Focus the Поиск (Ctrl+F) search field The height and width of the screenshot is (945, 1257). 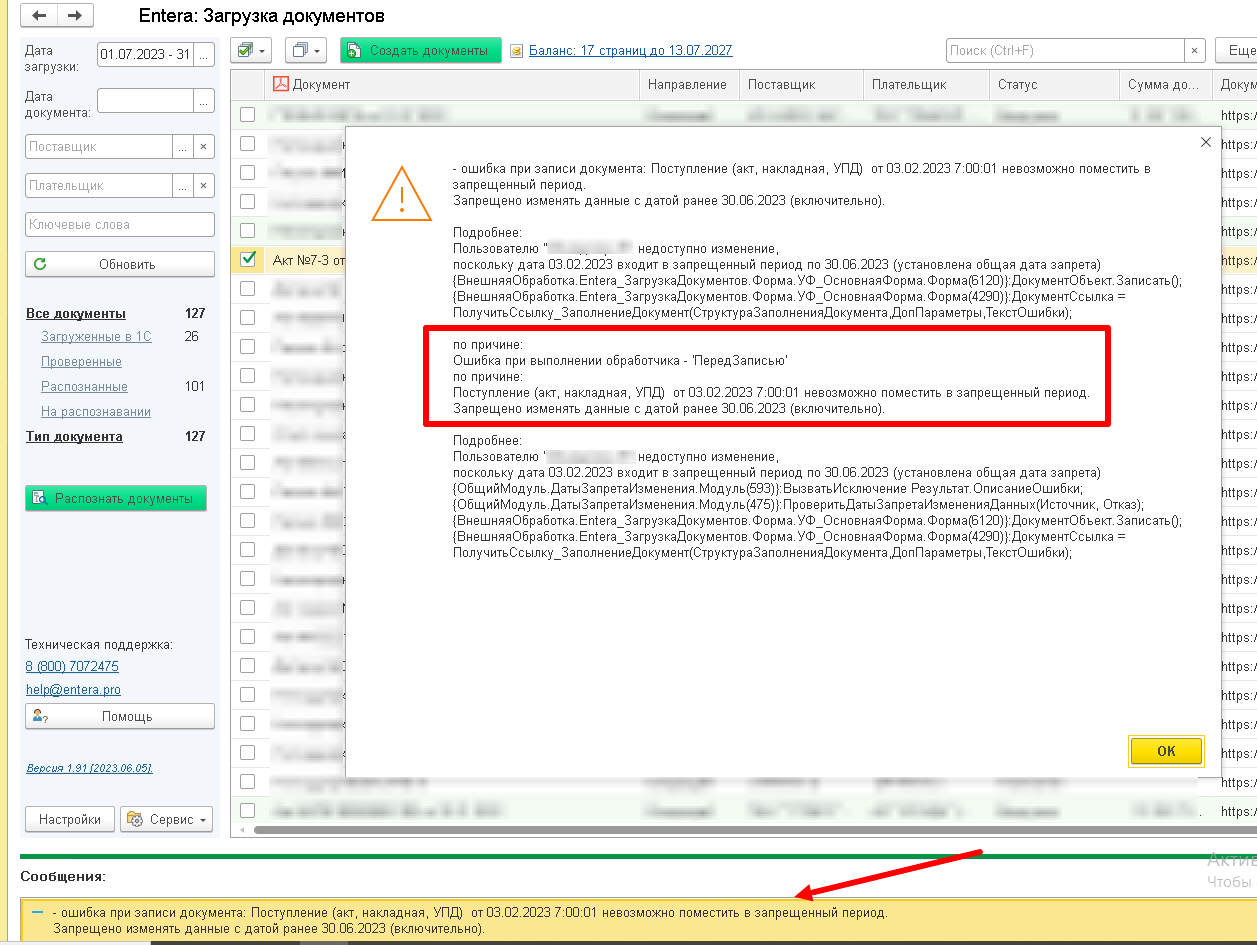pyautogui.click(x=1064, y=50)
